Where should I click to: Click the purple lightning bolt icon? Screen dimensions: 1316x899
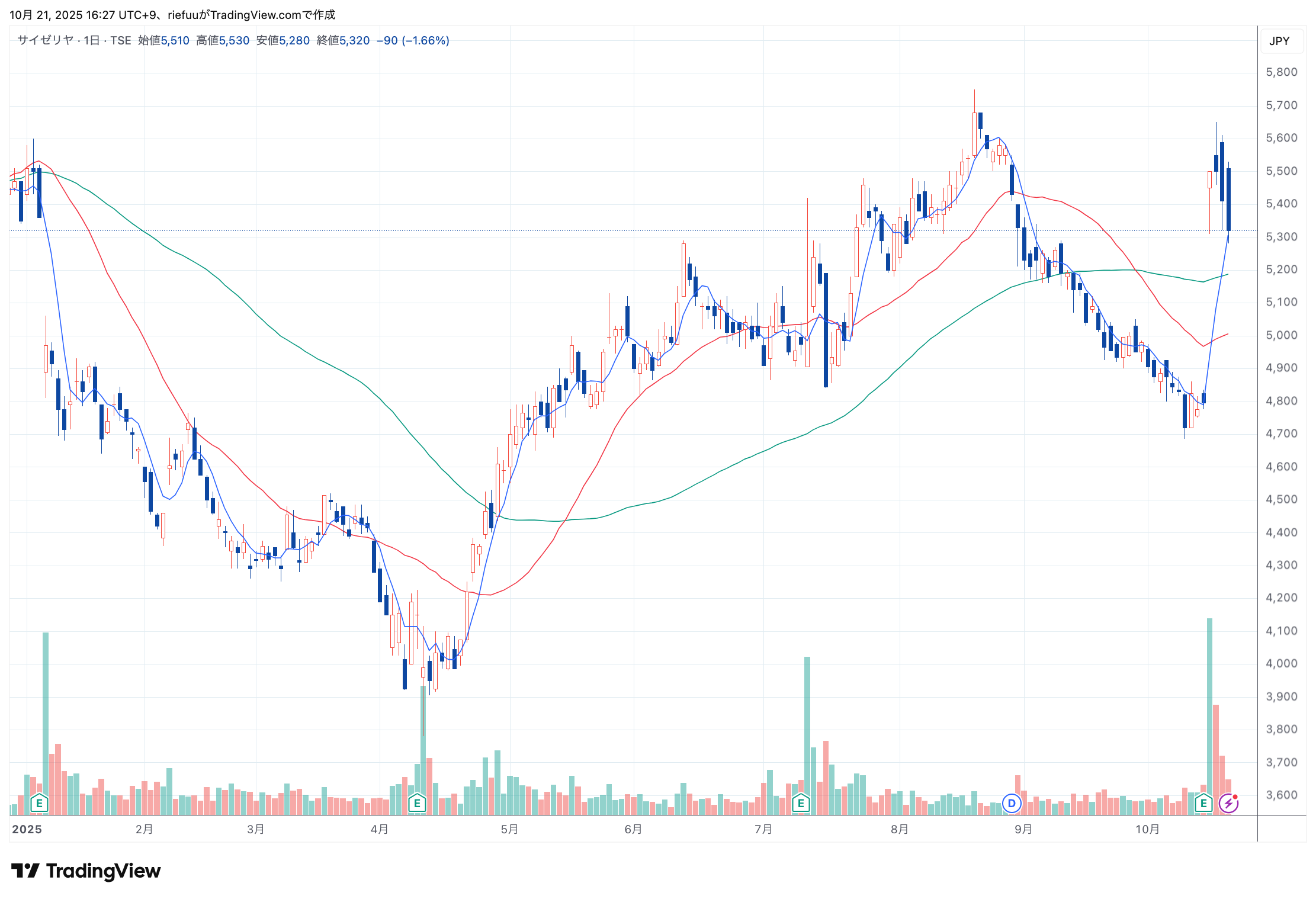pyautogui.click(x=1228, y=804)
